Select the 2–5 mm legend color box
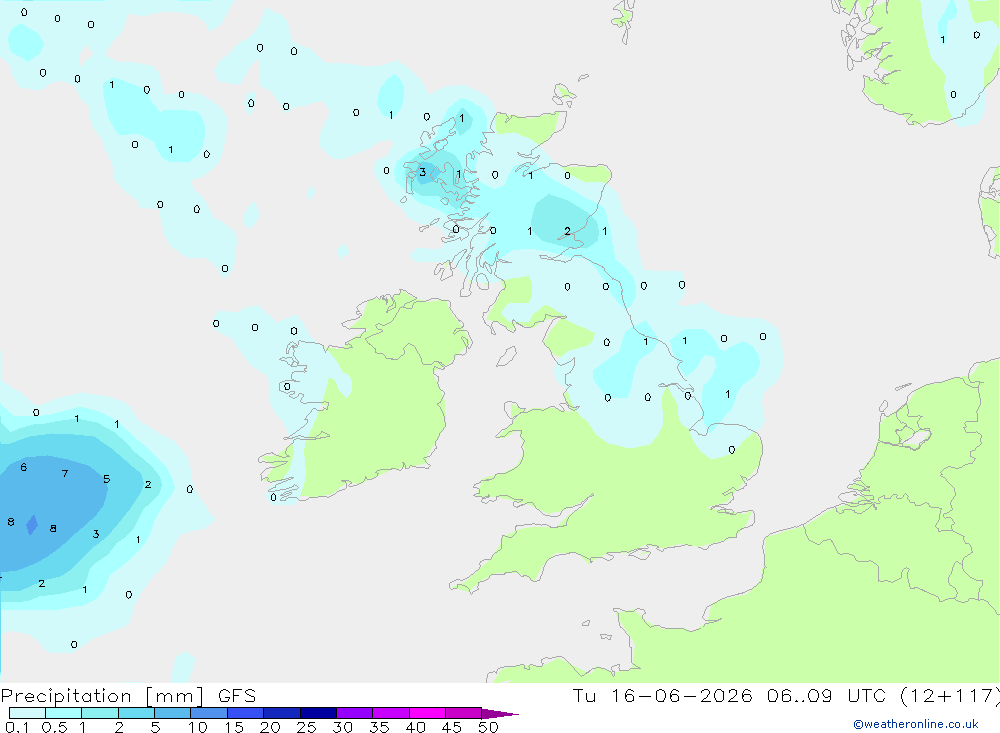The height and width of the screenshot is (733, 1000). (x=136, y=713)
